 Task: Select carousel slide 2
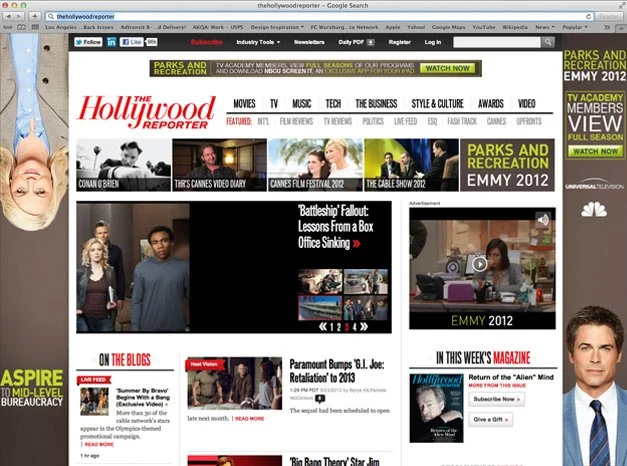click(x=339, y=327)
